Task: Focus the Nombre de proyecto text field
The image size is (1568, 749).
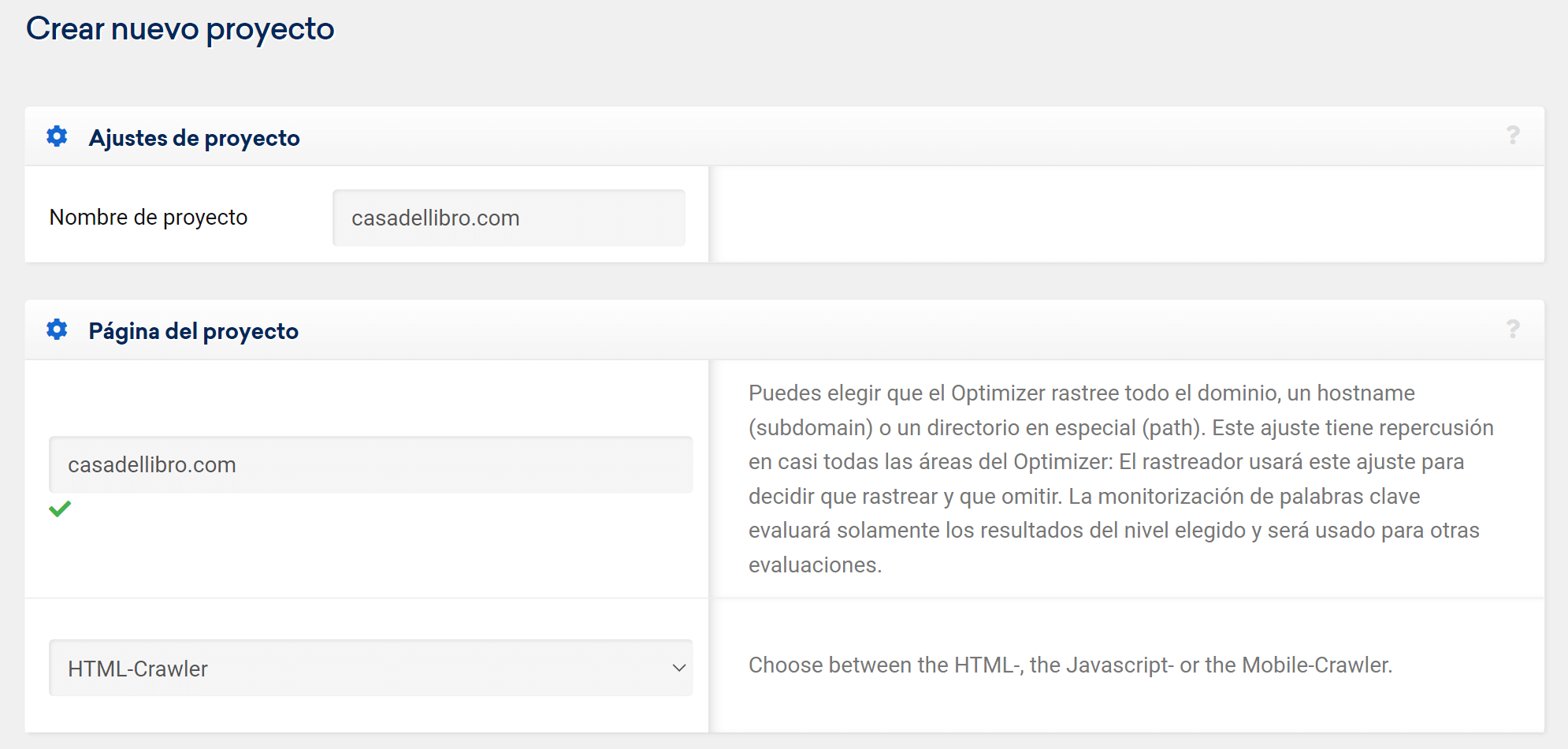Action: pyautogui.click(x=508, y=218)
